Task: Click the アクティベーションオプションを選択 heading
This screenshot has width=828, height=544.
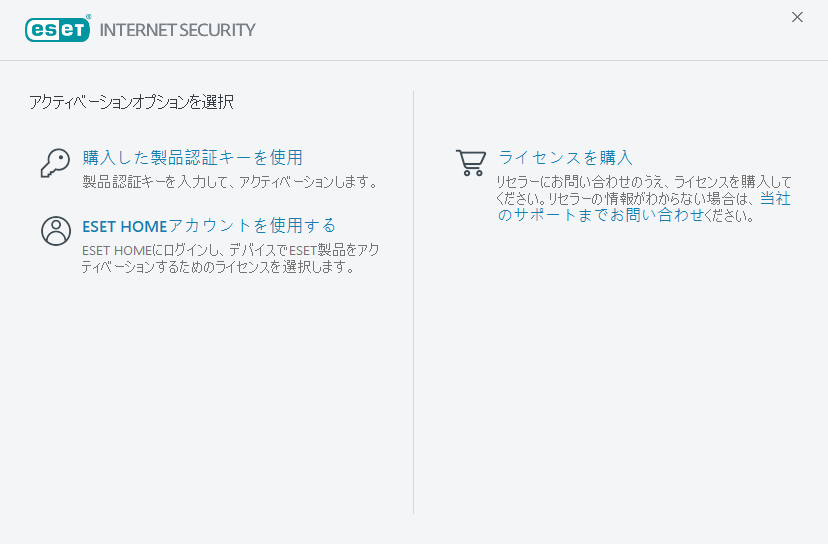Action: pyautogui.click(x=132, y=101)
